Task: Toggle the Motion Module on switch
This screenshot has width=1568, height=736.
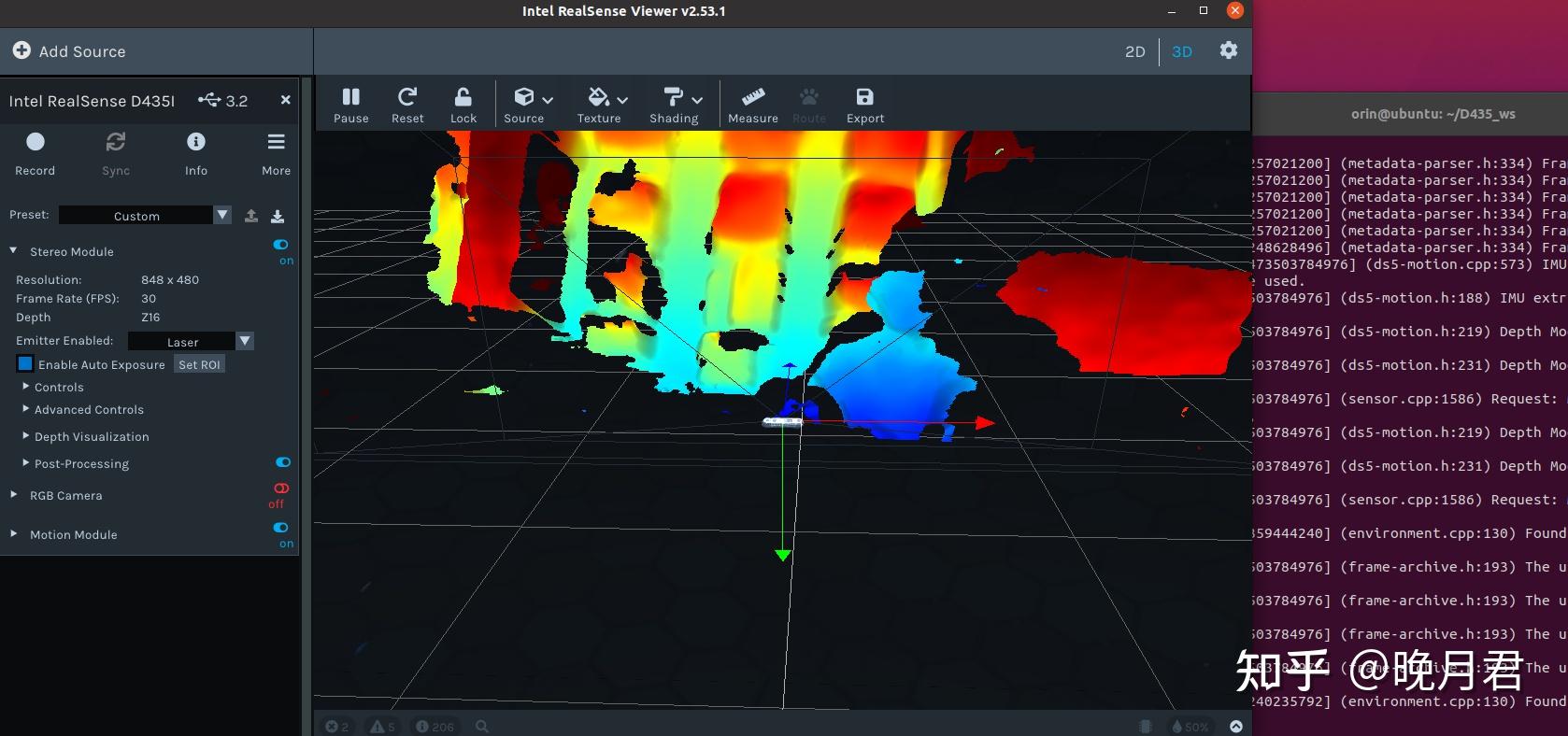Action: (280, 528)
